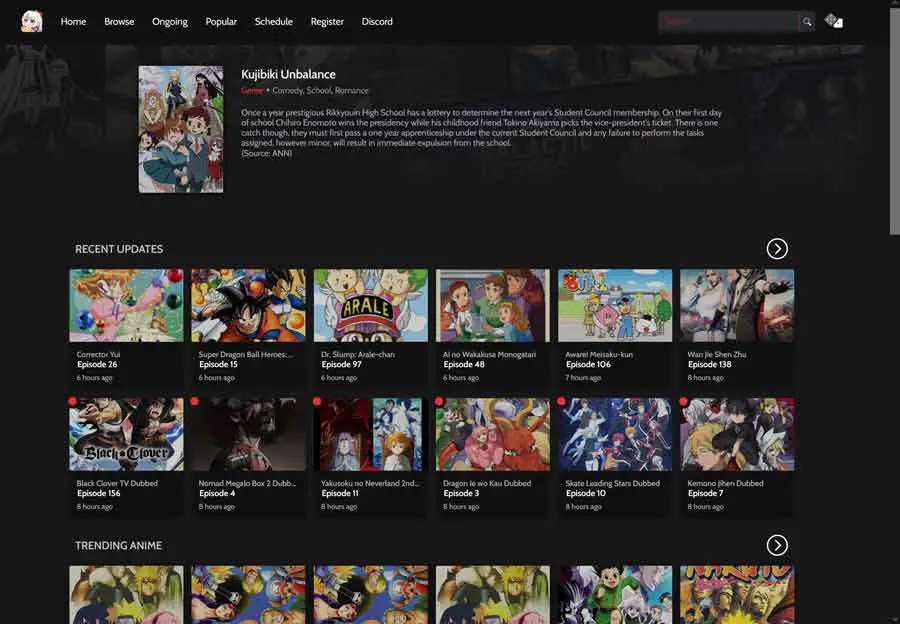Click the Black Clover red dub badge

coord(72,401)
